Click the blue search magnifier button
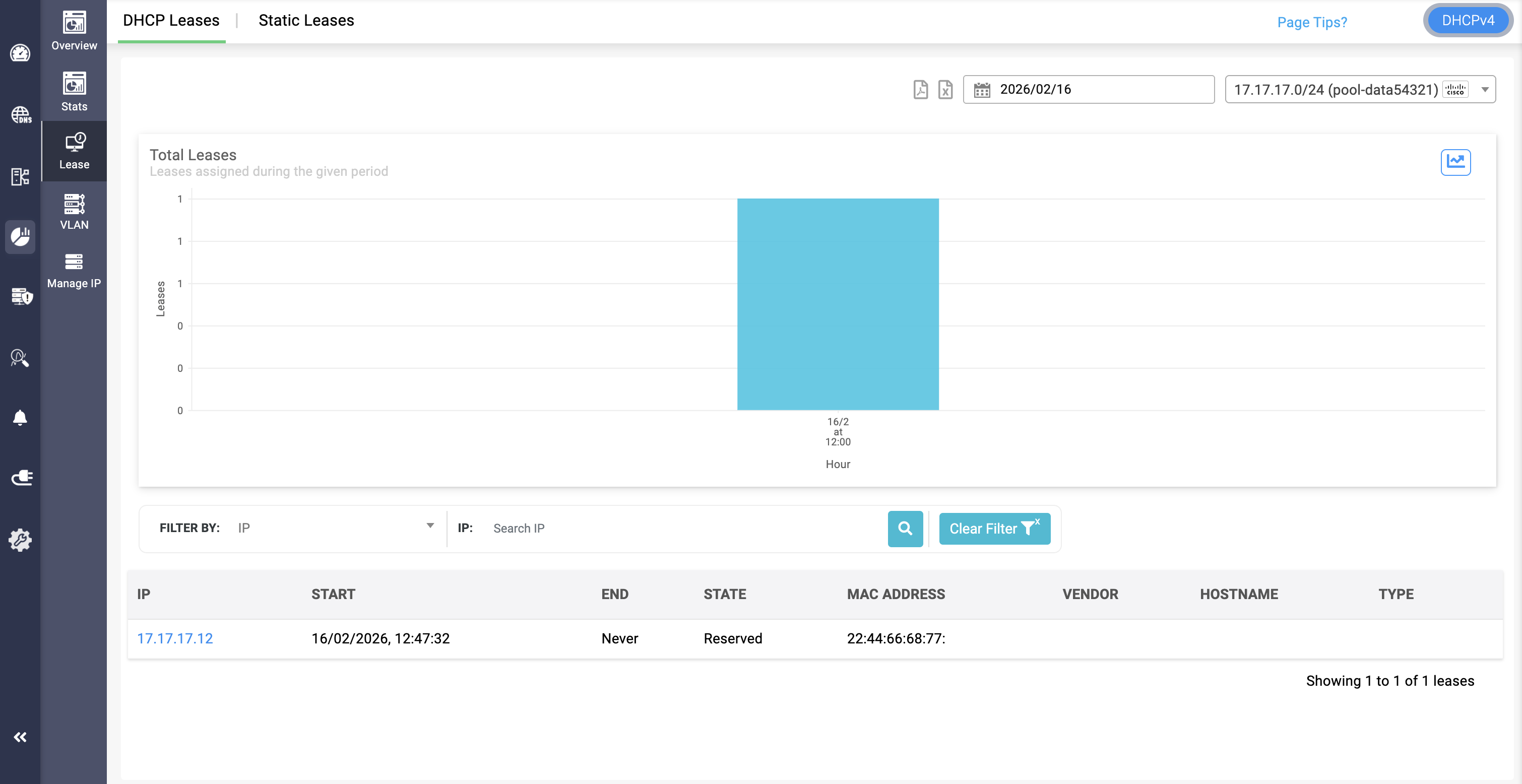This screenshot has width=1522, height=784. click(x=905, y=528)
